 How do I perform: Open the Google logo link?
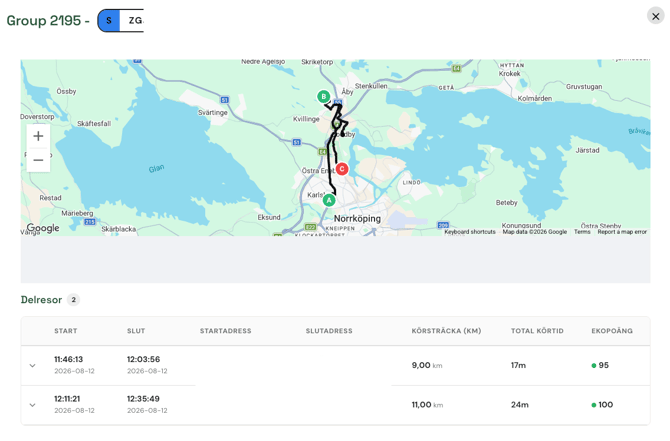(x=43, y=228)
